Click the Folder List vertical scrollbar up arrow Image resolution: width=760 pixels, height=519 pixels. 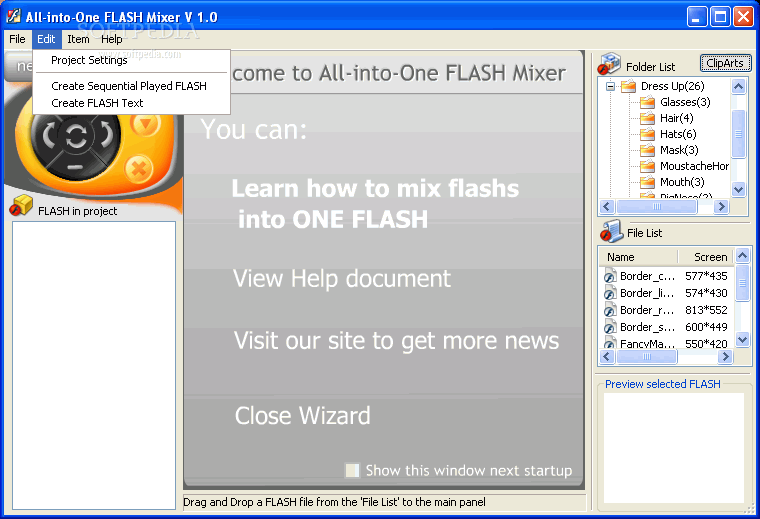[x=738, y=87]
